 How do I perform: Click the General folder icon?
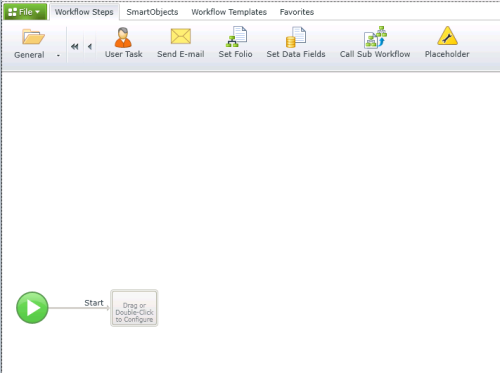click(x=33, y=37)
